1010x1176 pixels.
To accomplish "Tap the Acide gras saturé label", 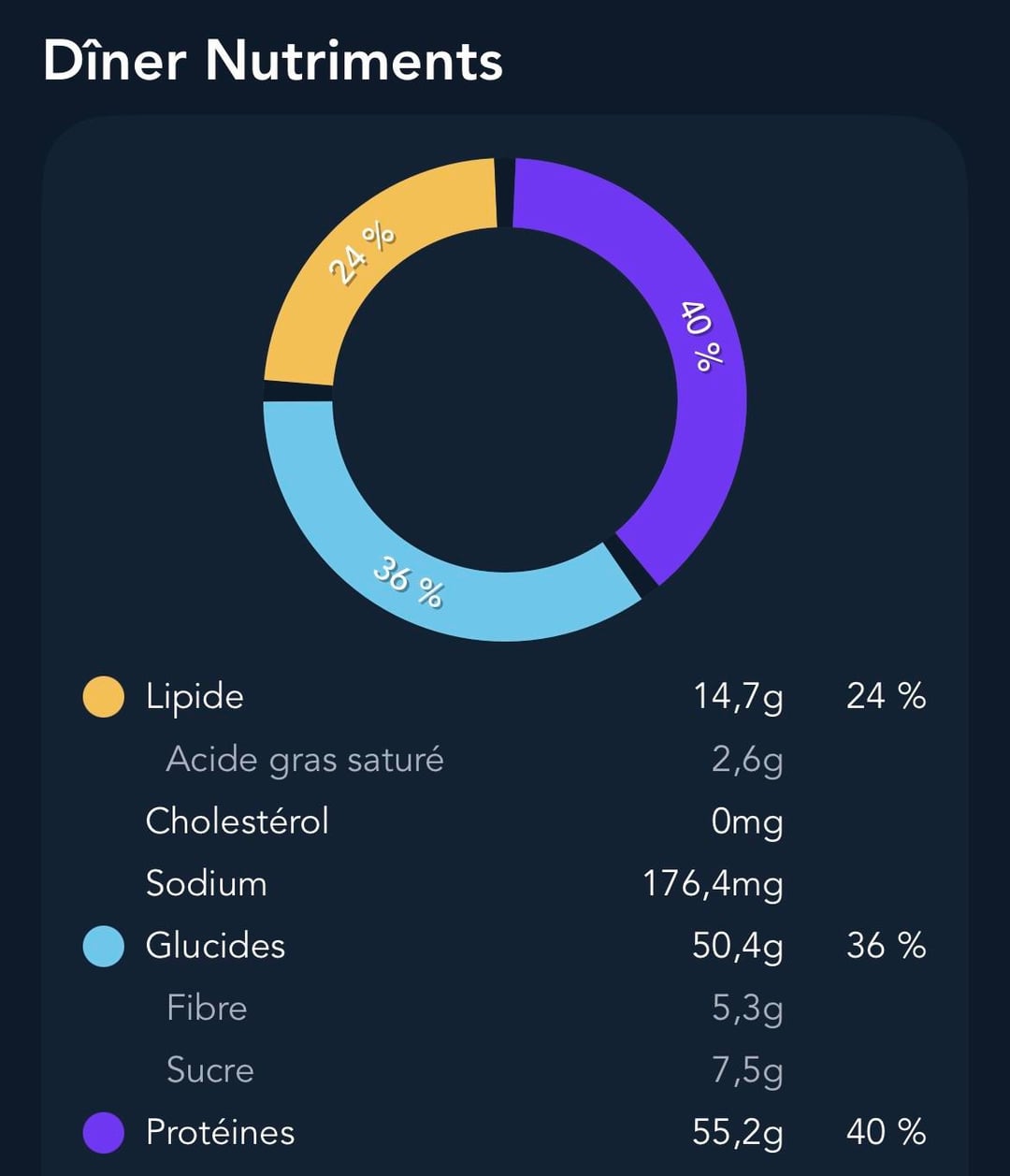I will 305,759.
